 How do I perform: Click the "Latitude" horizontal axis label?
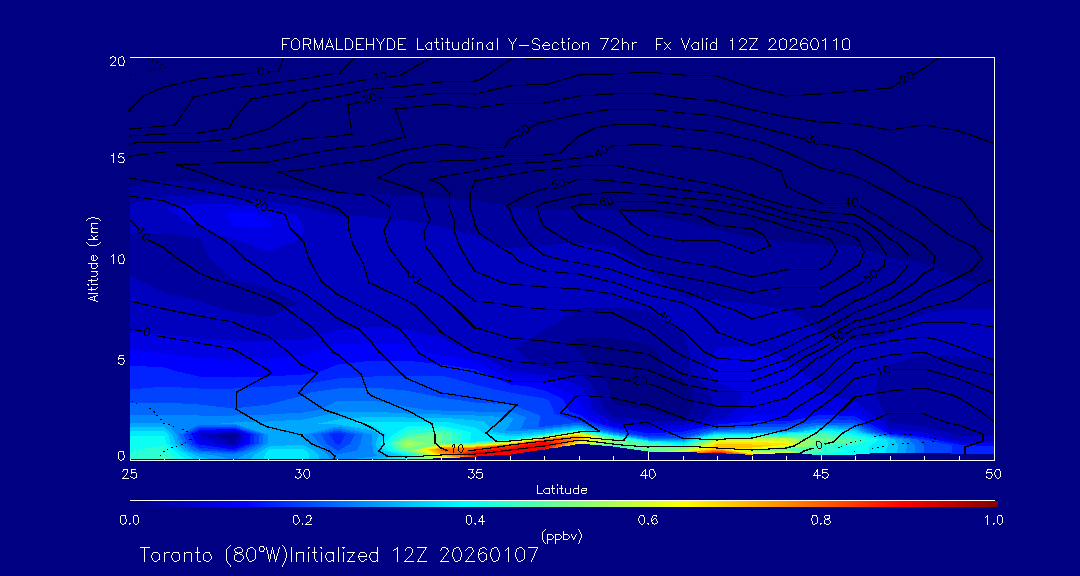coord(561,491)
